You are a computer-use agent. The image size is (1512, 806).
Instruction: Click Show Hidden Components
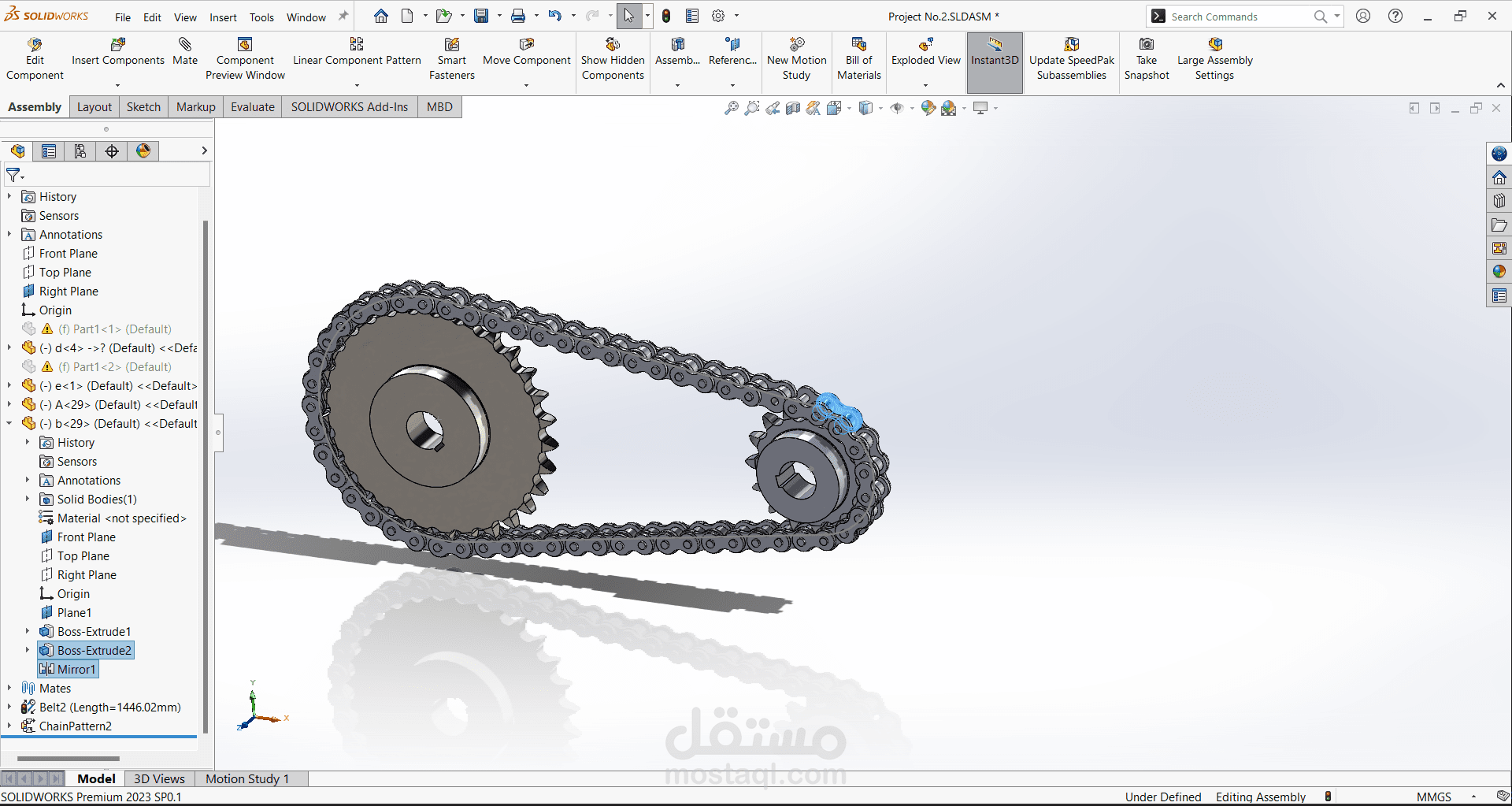[x=613, y=59]
